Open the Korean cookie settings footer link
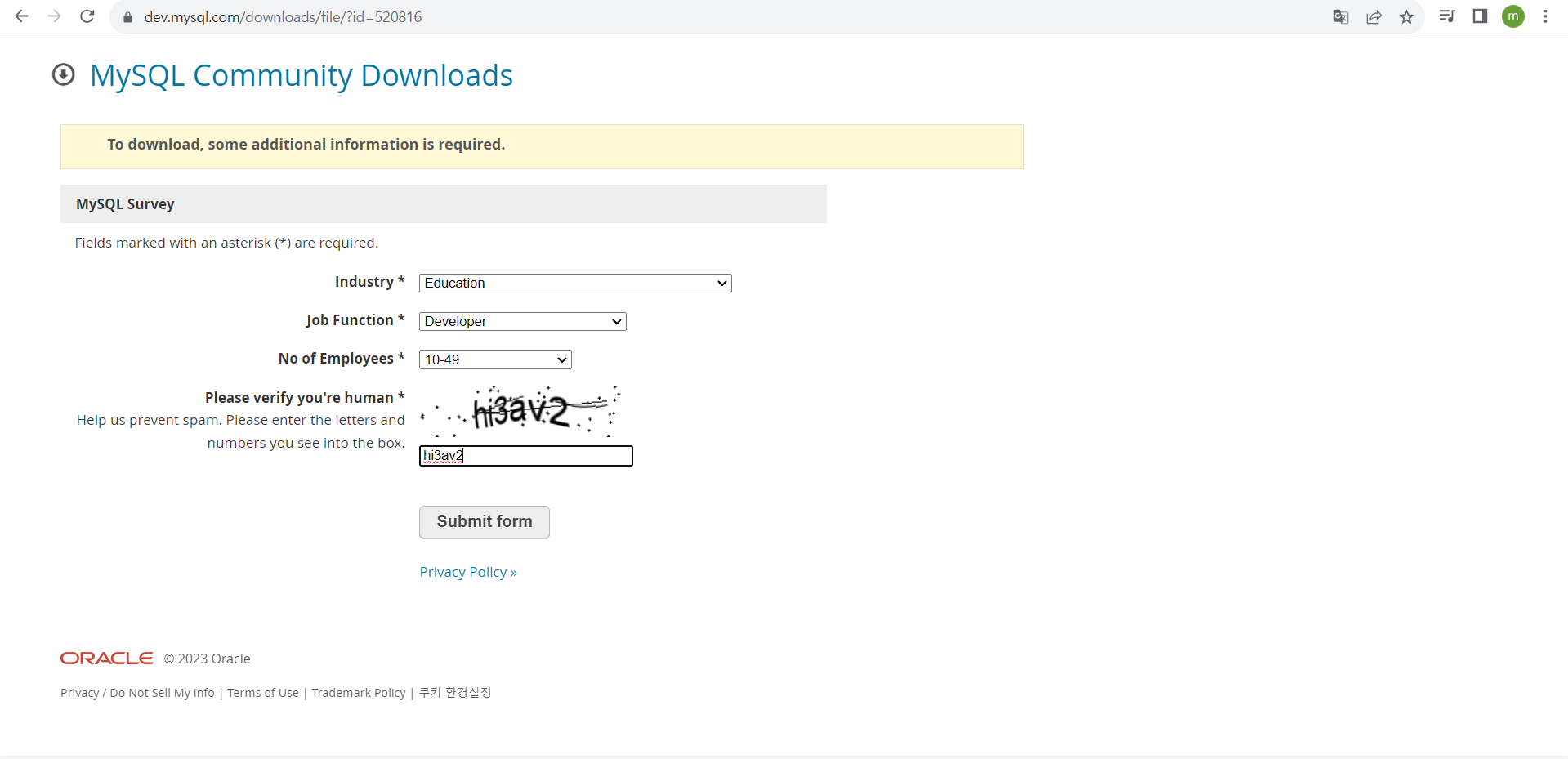This screenshot has width=1568, height=759. click(x=455, y=693)
